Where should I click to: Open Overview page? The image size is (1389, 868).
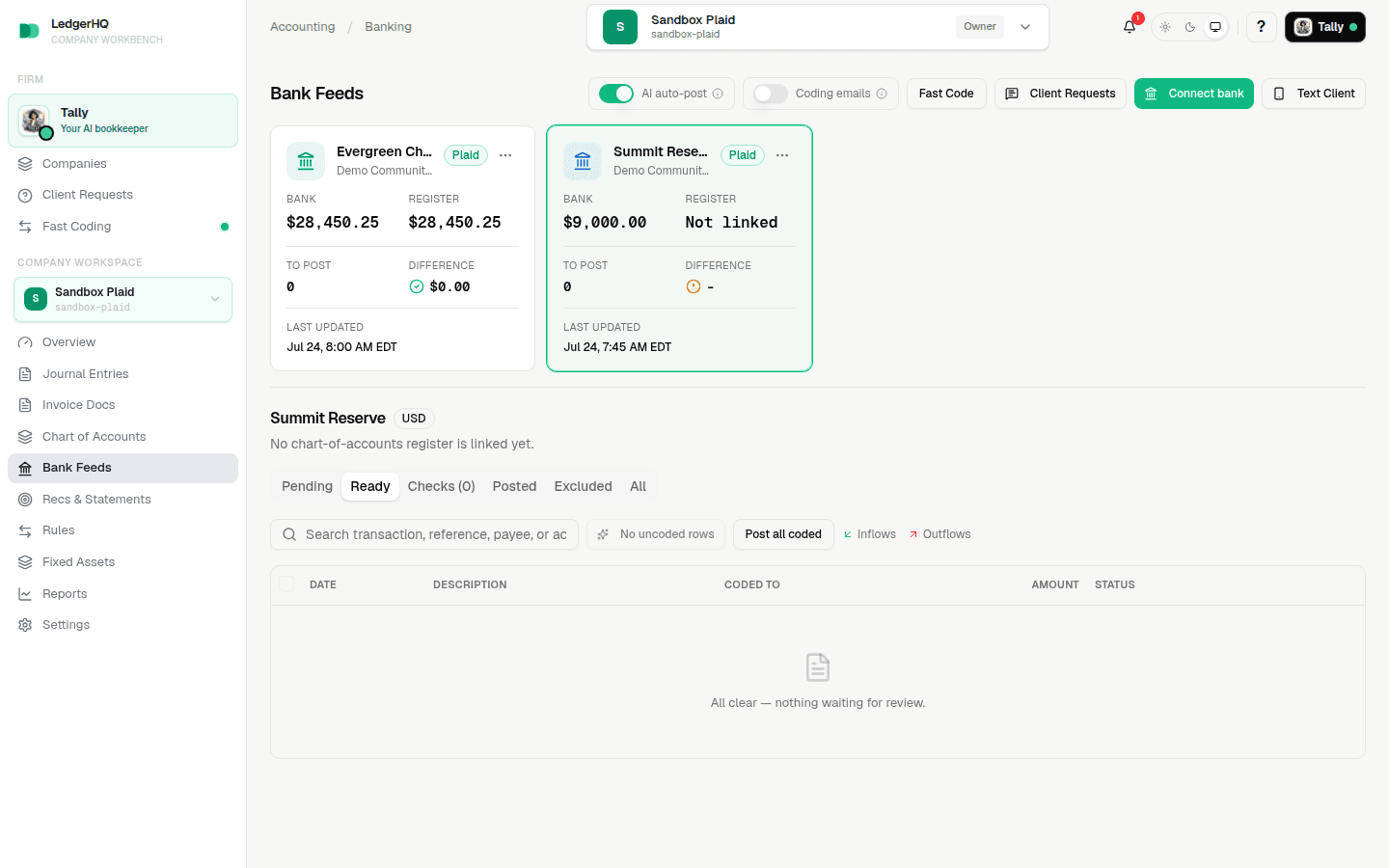pyautogui.click(x=123, y=342)
